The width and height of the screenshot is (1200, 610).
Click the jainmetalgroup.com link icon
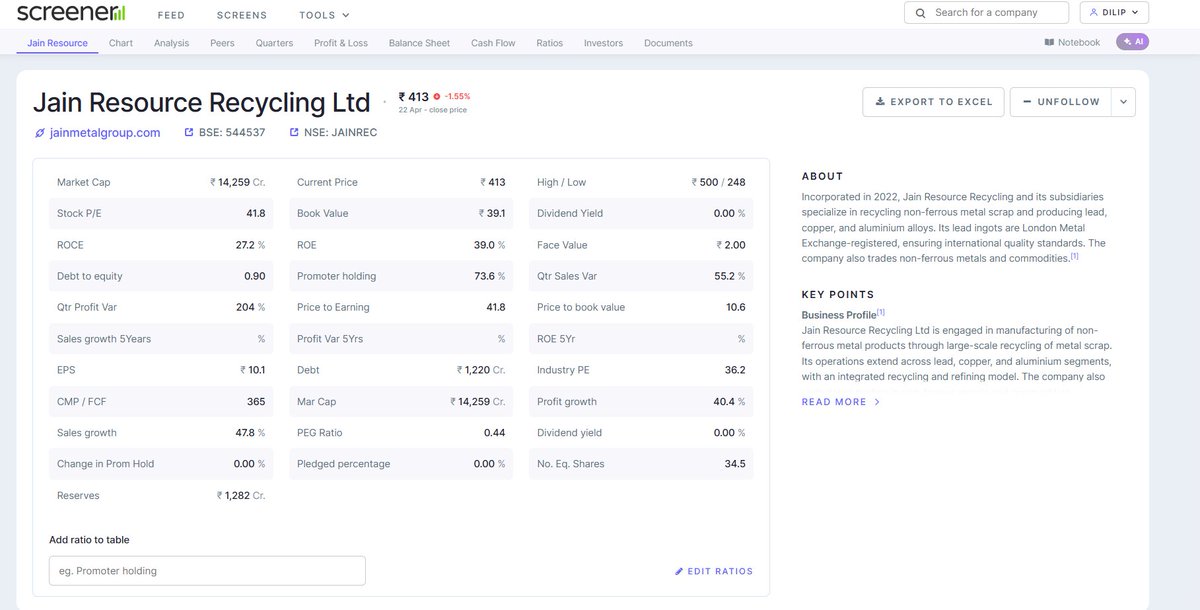pos(40,132)
